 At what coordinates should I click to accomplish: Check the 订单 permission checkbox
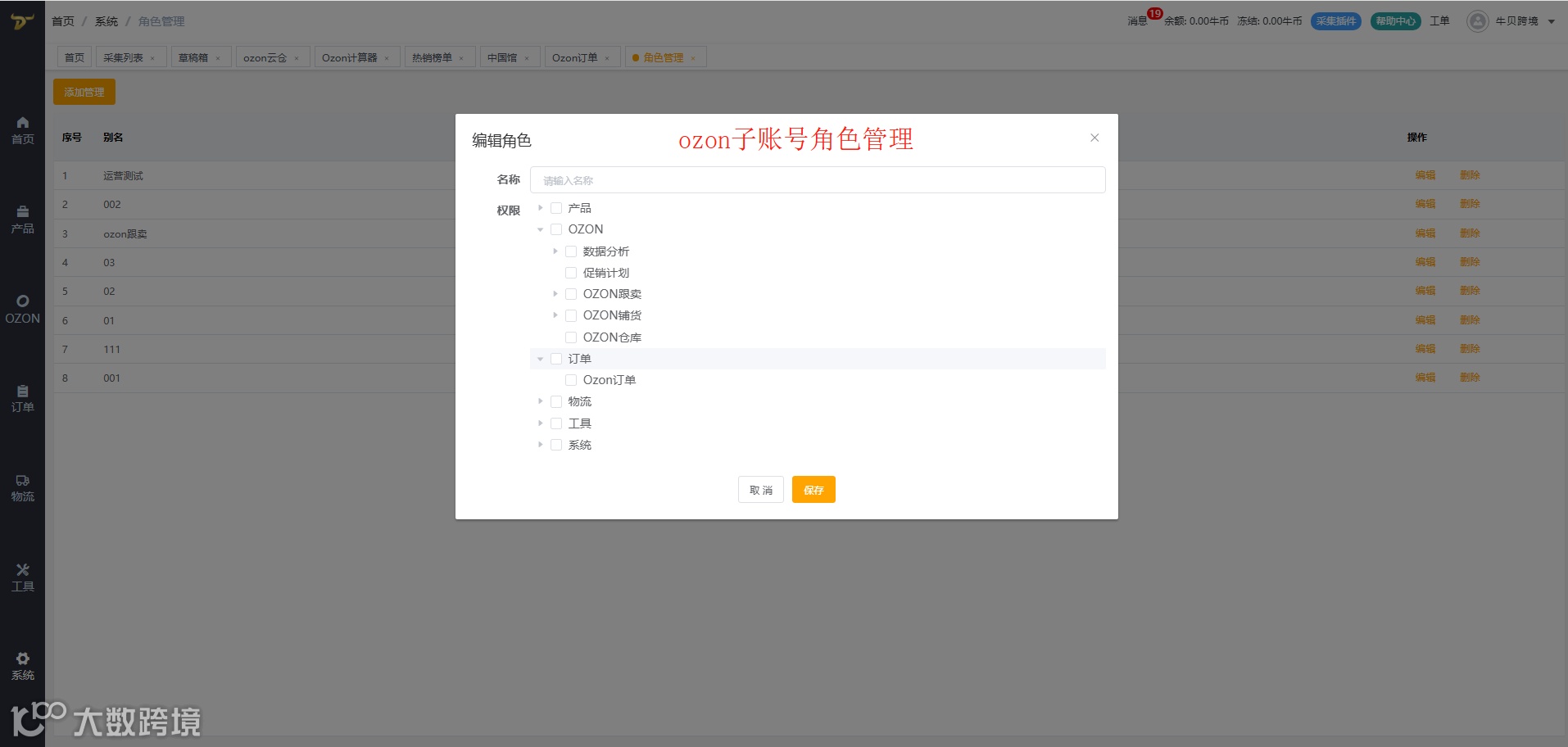click(x=556, y=359)
